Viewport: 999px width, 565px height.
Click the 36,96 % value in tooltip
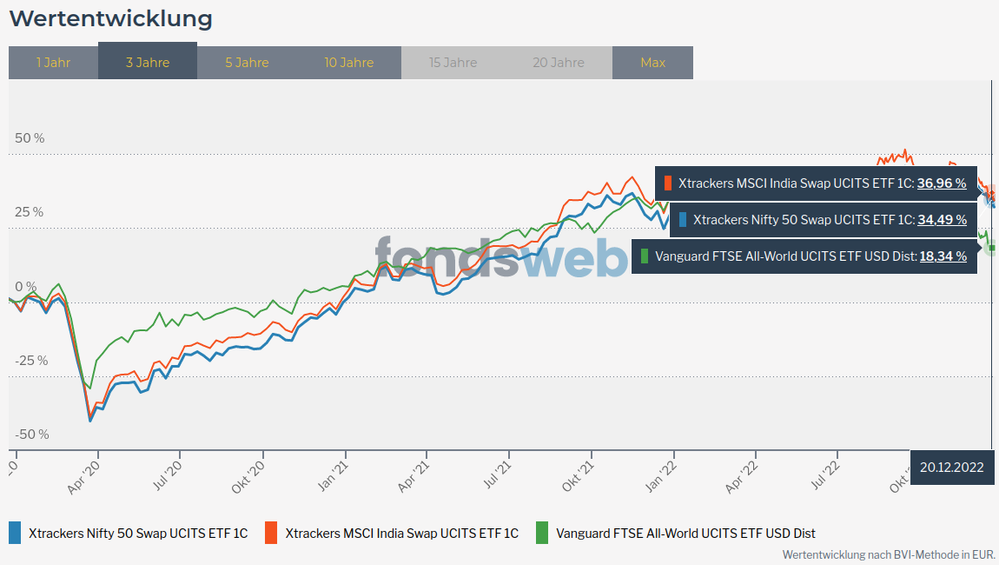pos(942,183)
